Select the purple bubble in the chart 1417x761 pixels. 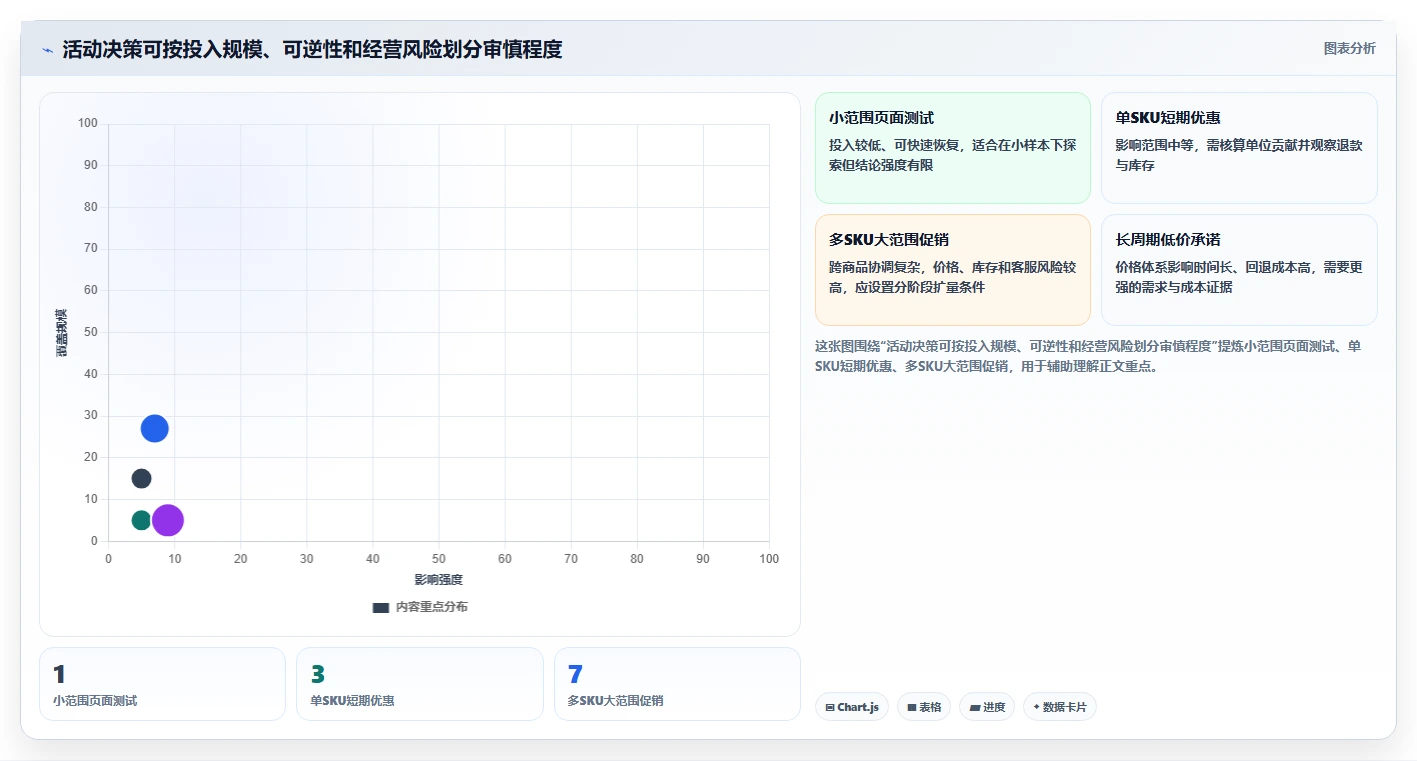[x=168, y=520]
